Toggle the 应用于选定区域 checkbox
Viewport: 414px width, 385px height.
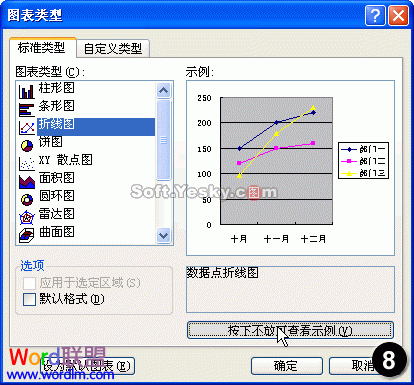[29, 283]
